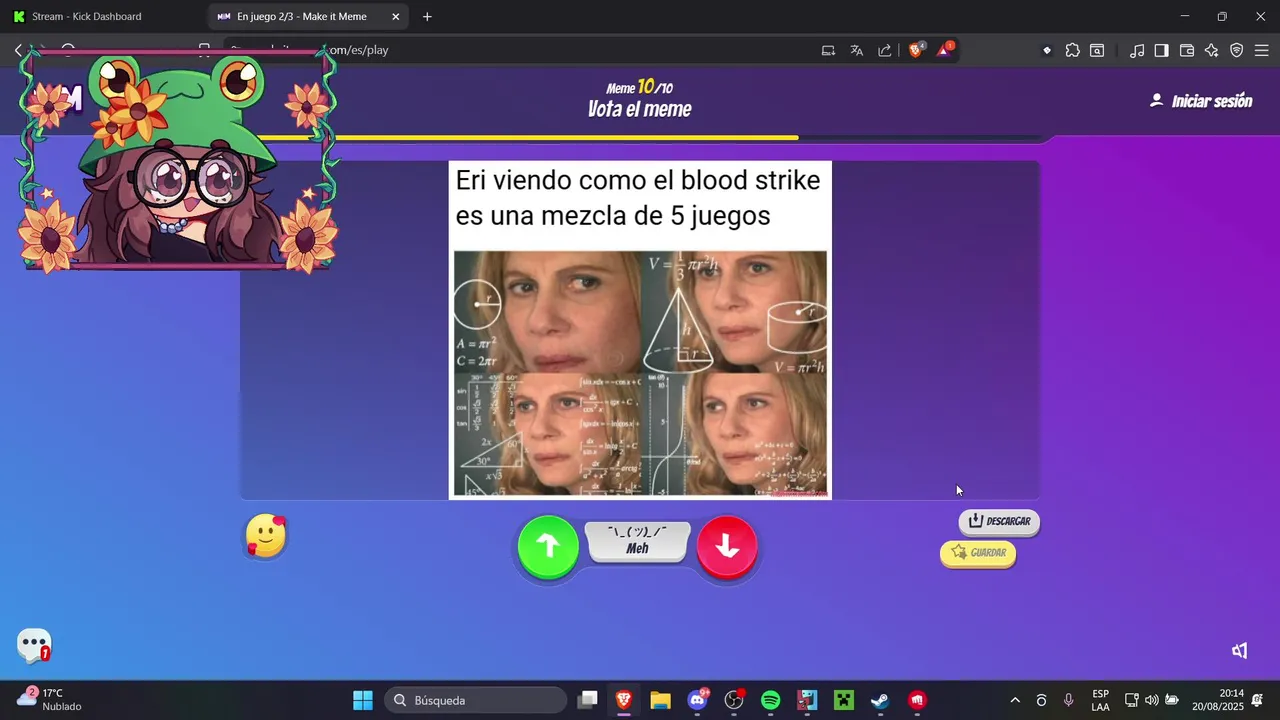Downvote the meme with the red arrow
This screenshot has width=1280, height=720.
(727, 546)
